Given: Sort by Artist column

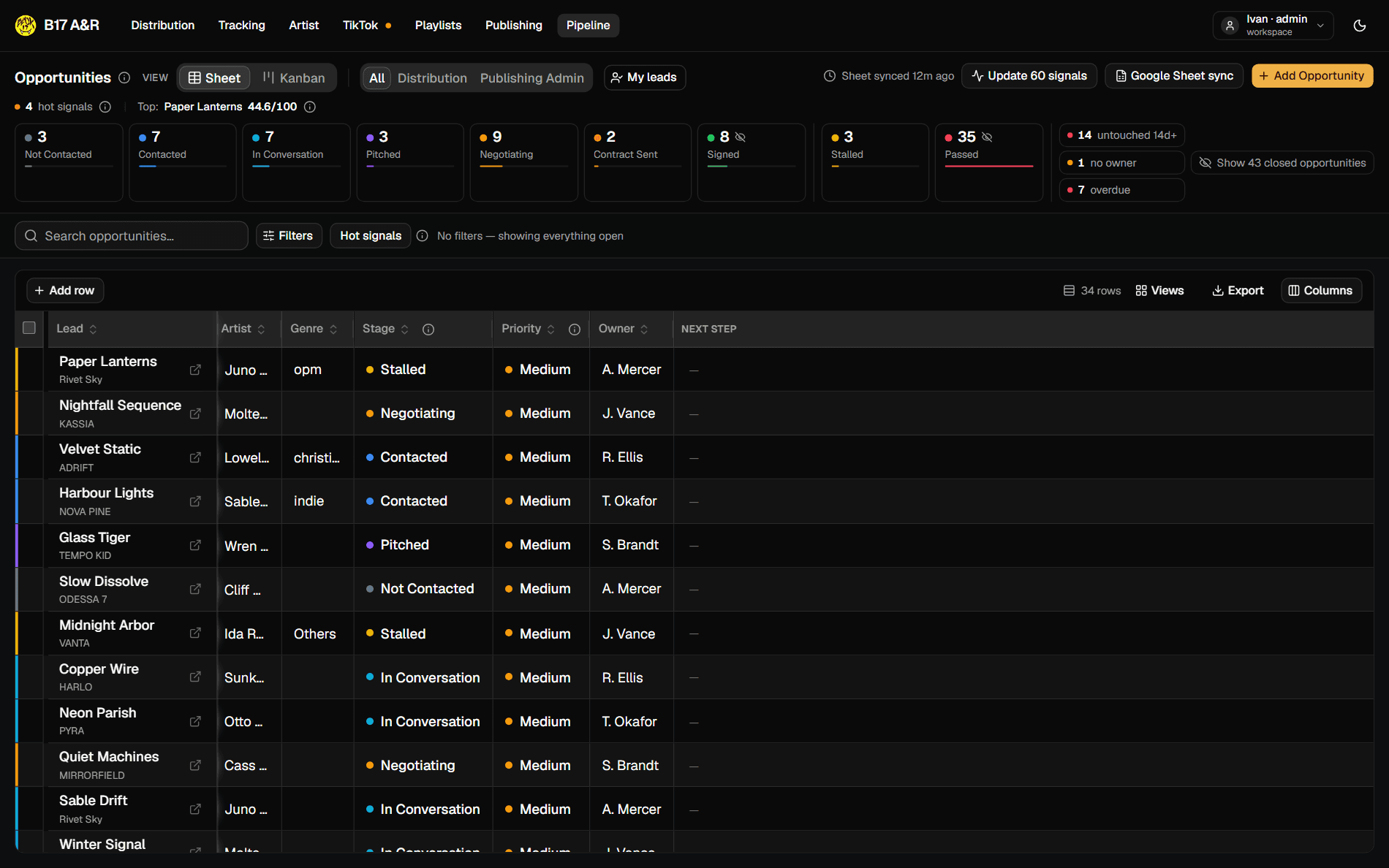Looking at the screenshot, I should click(x=243, y=329).
